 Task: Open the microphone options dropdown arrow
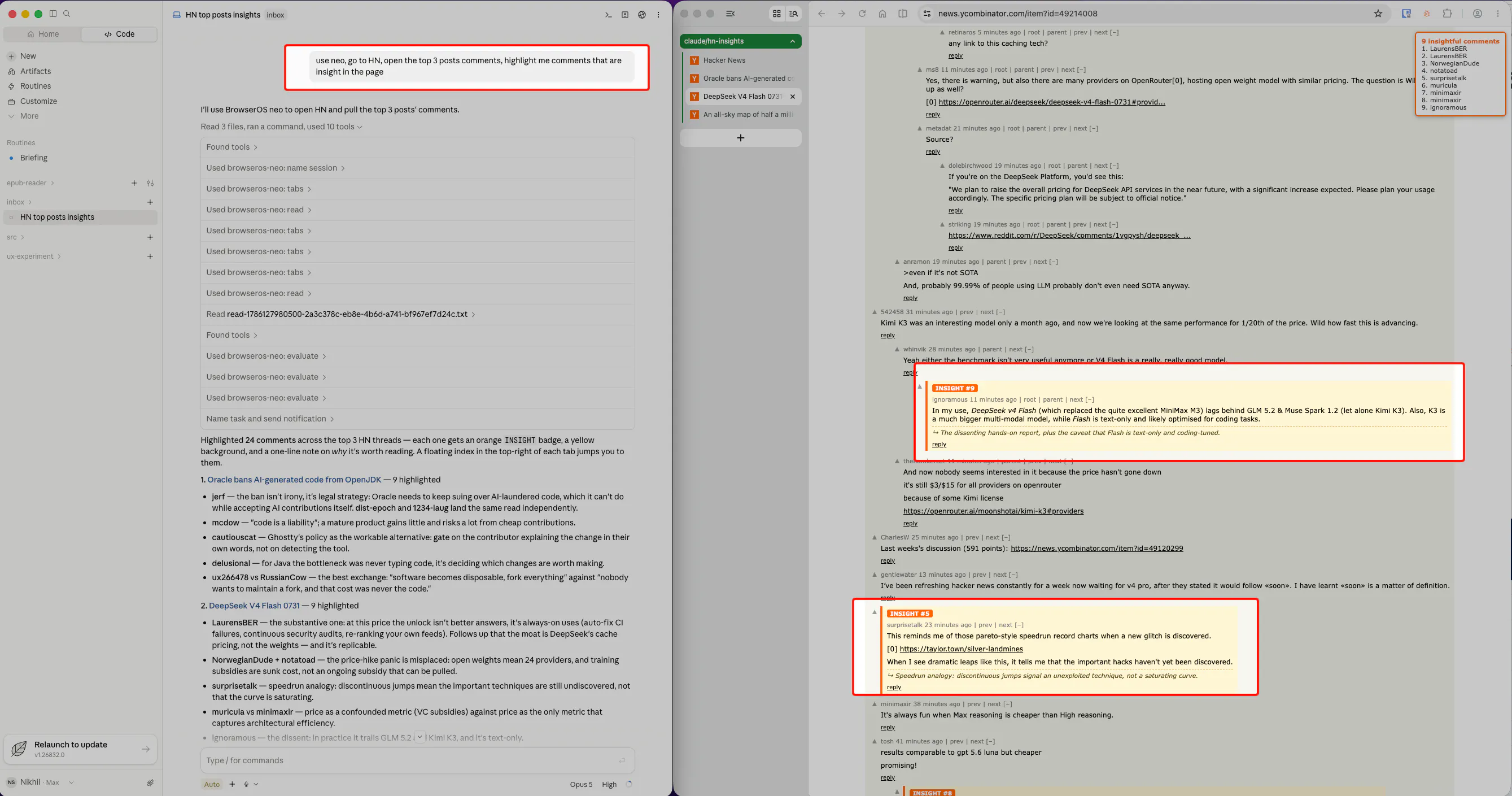tap(256, 784)
